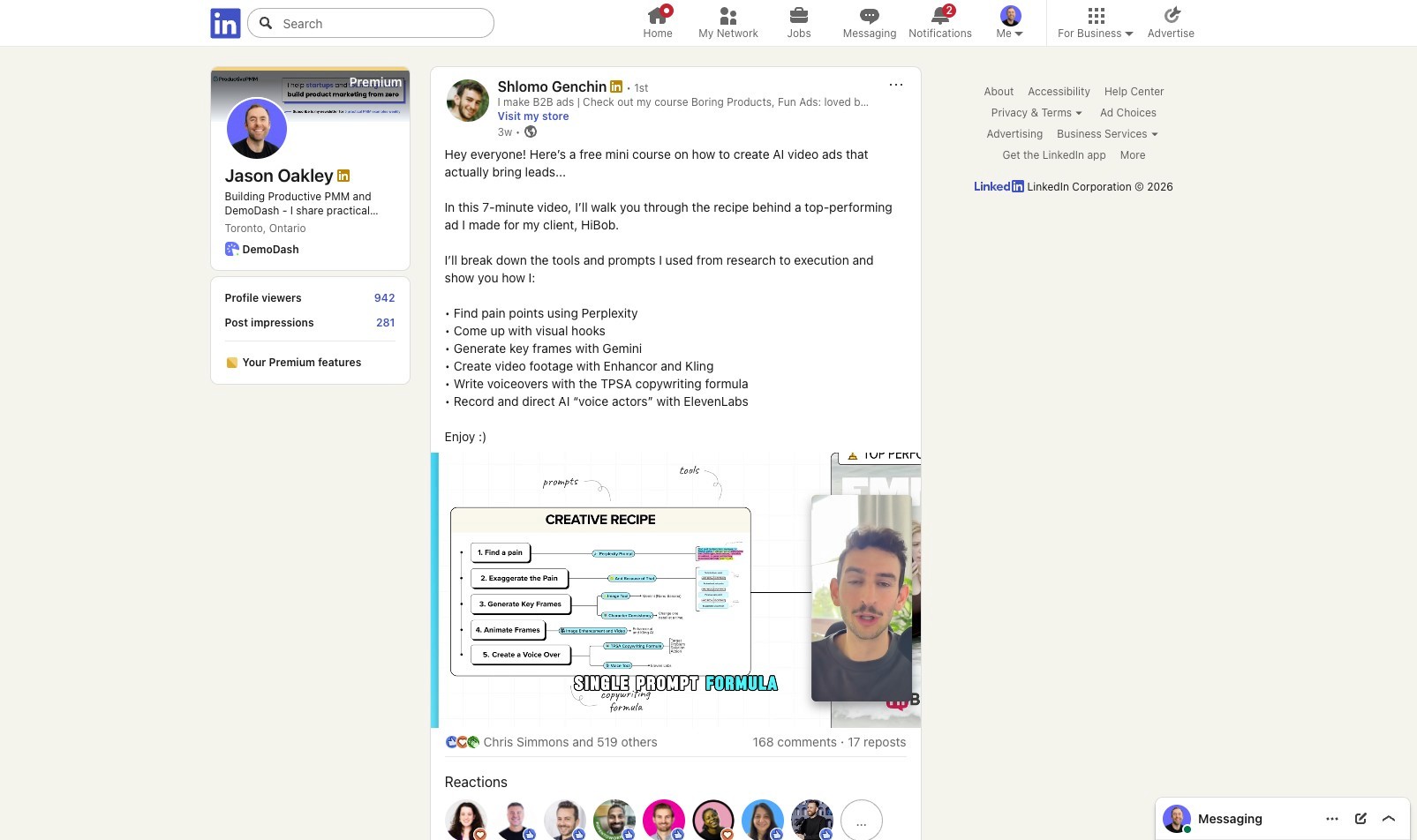The width and height of the screenshot is (1417, 840).
Task: Open Shlomo Genchin's profile name
Action: pyautogui.click(x=552, y=86)
